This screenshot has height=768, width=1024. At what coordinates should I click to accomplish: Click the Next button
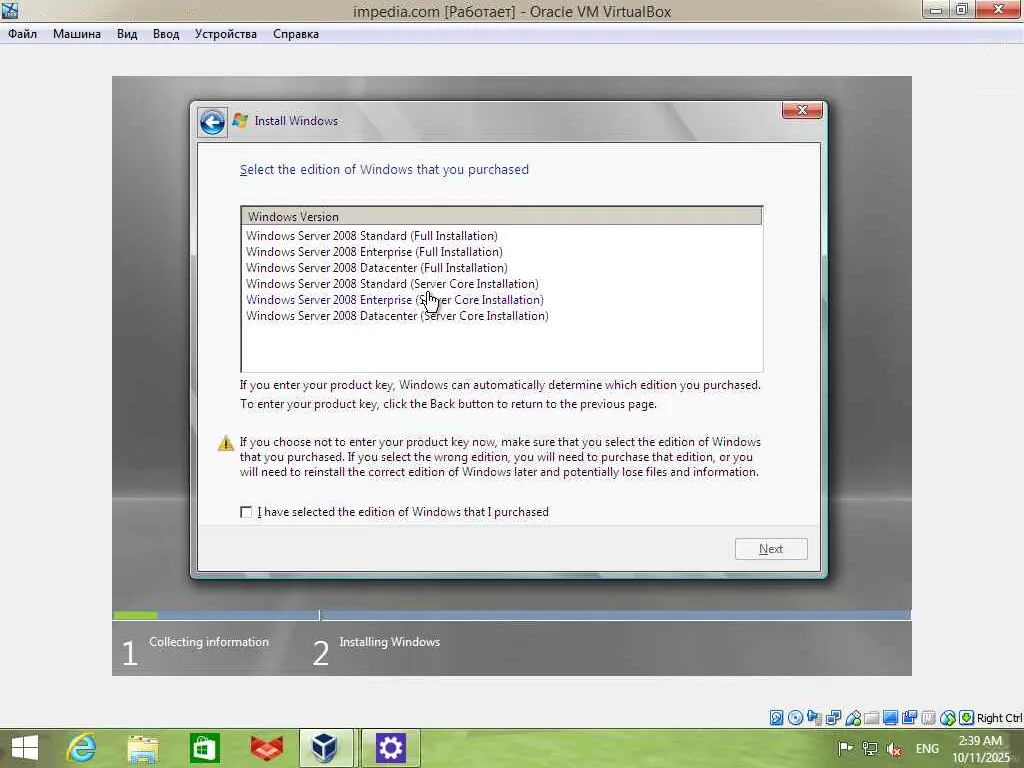771,549
